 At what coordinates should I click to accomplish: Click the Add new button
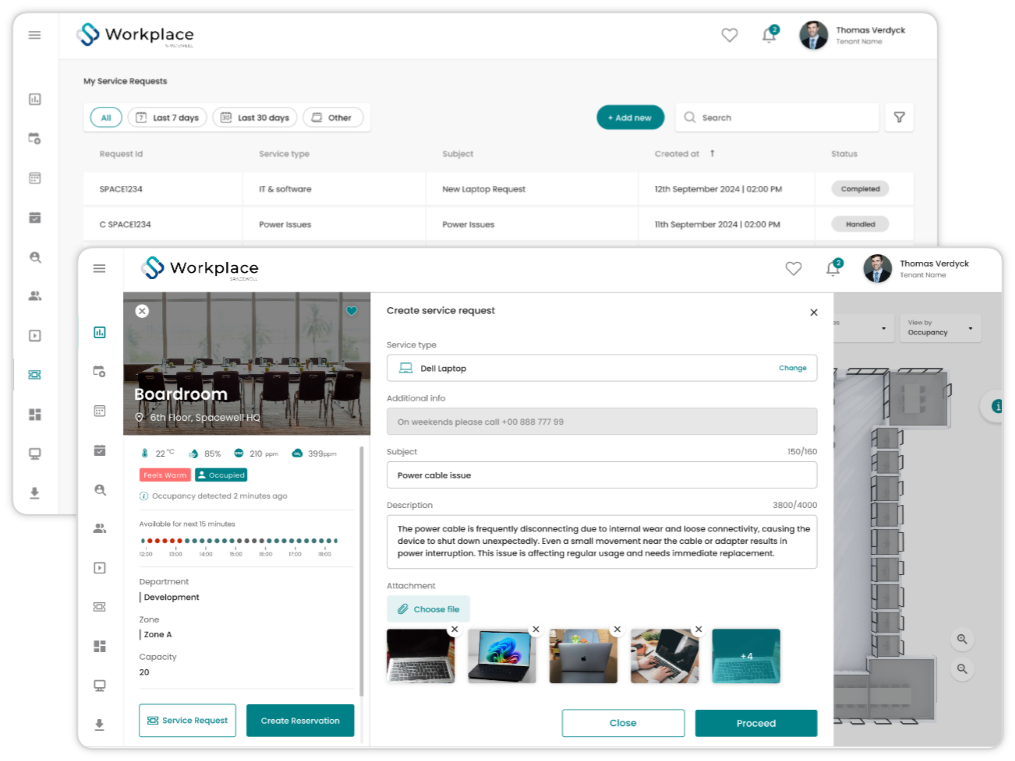tap(630, 117)
